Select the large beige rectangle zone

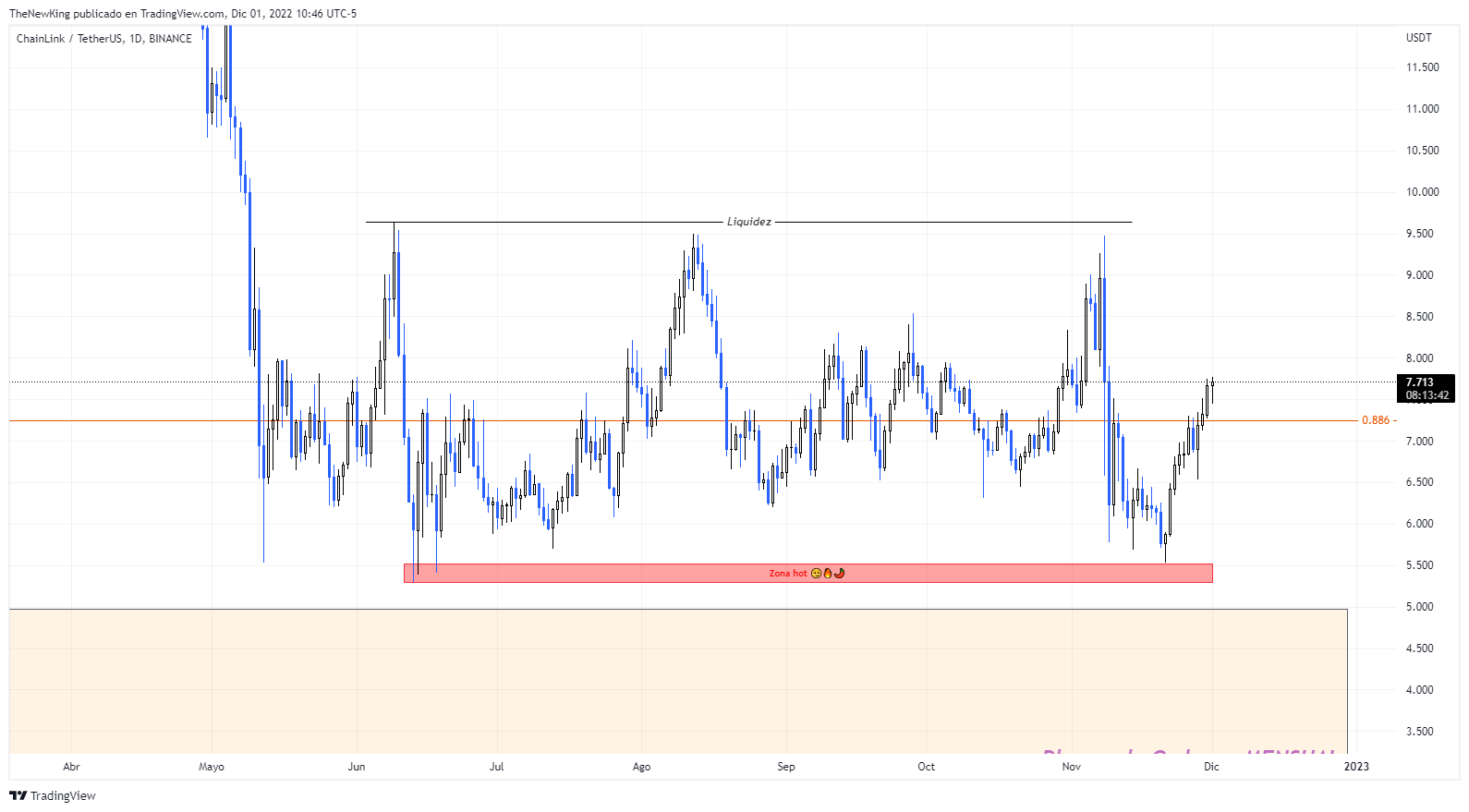[x=678, y=681]
